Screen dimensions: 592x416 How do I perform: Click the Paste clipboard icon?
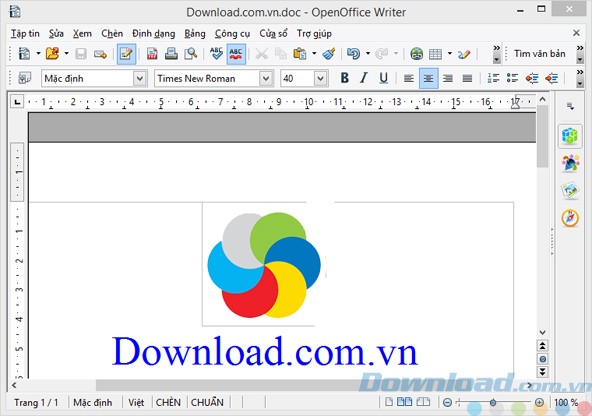click(x=300, y=54)
